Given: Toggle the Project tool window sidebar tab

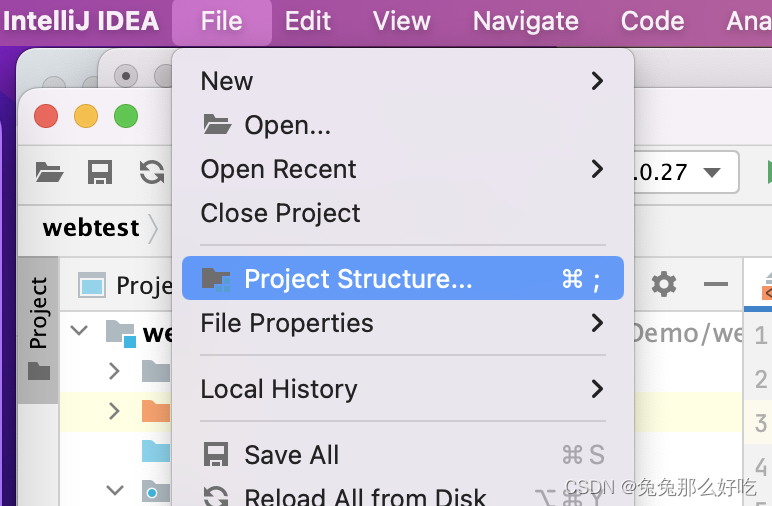Looking at the screenshot, I should [x=39, y=328].
